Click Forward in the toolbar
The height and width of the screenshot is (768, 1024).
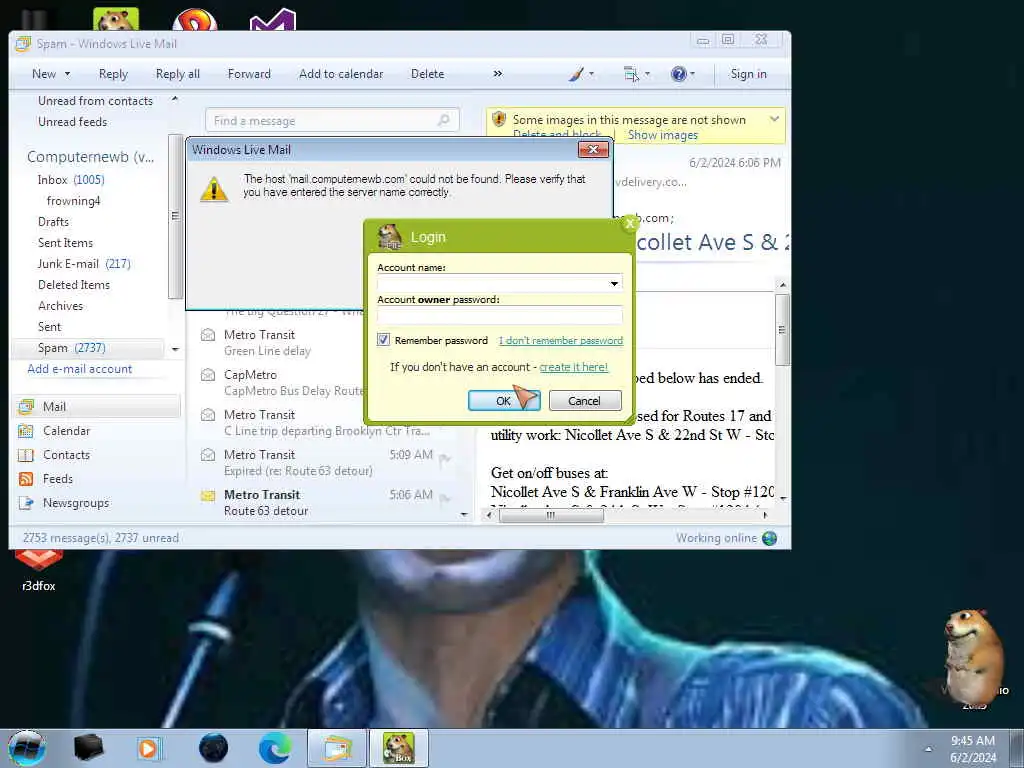249,74
